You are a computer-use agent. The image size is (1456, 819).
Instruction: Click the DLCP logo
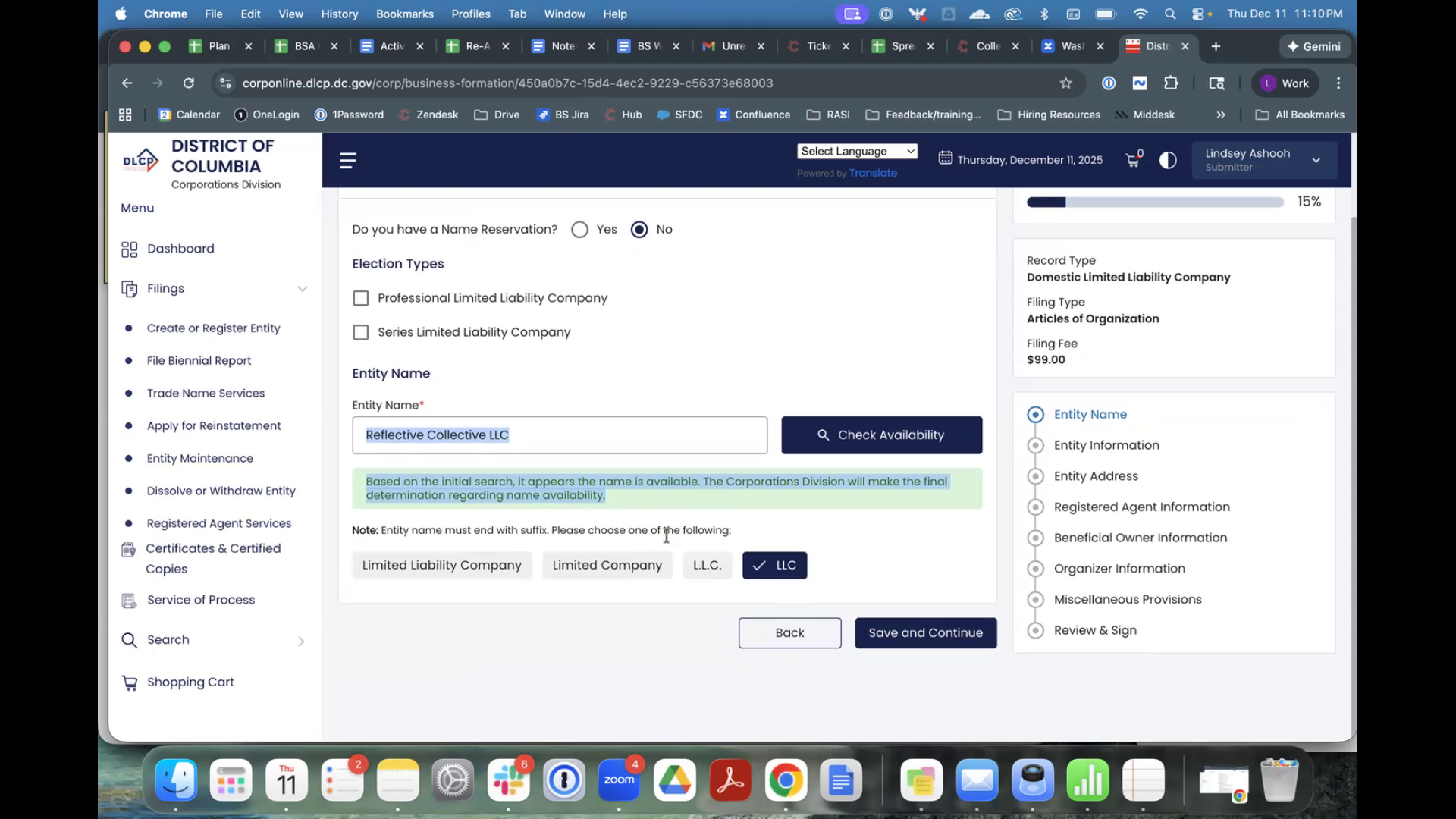[141, 161]
